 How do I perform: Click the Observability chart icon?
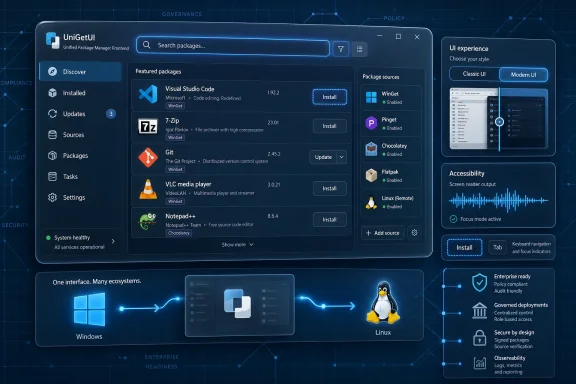point(480,363)
